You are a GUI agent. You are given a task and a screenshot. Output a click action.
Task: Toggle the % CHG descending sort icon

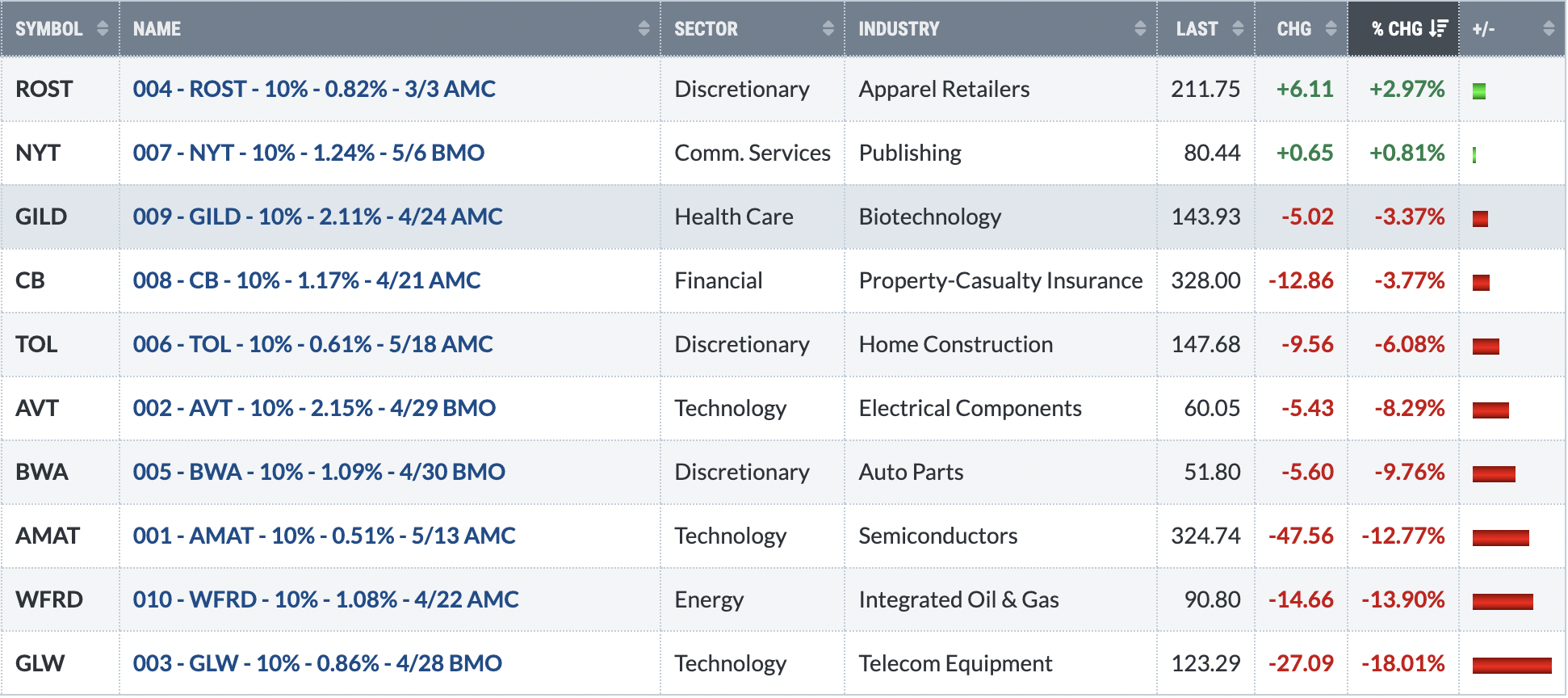(x=1439, y=29)
